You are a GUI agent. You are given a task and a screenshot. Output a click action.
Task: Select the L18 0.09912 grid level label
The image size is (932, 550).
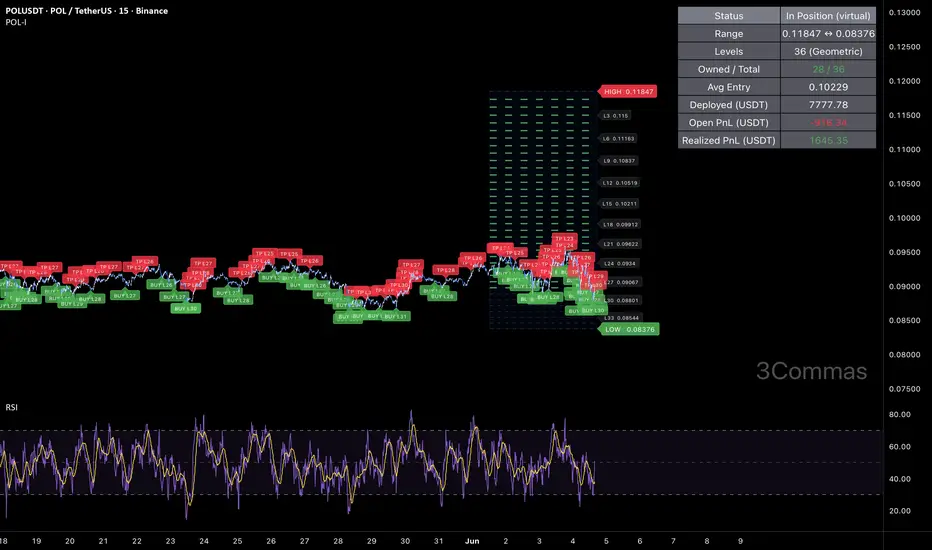[619, 225]
